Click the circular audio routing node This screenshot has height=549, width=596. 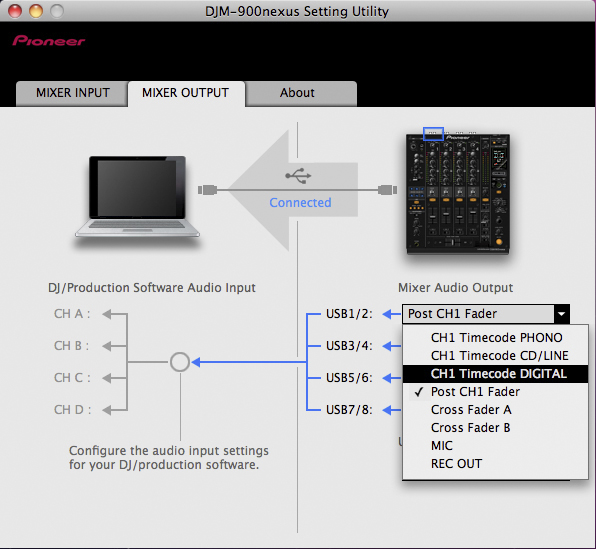pyautogui.click(x=180, y=362)
